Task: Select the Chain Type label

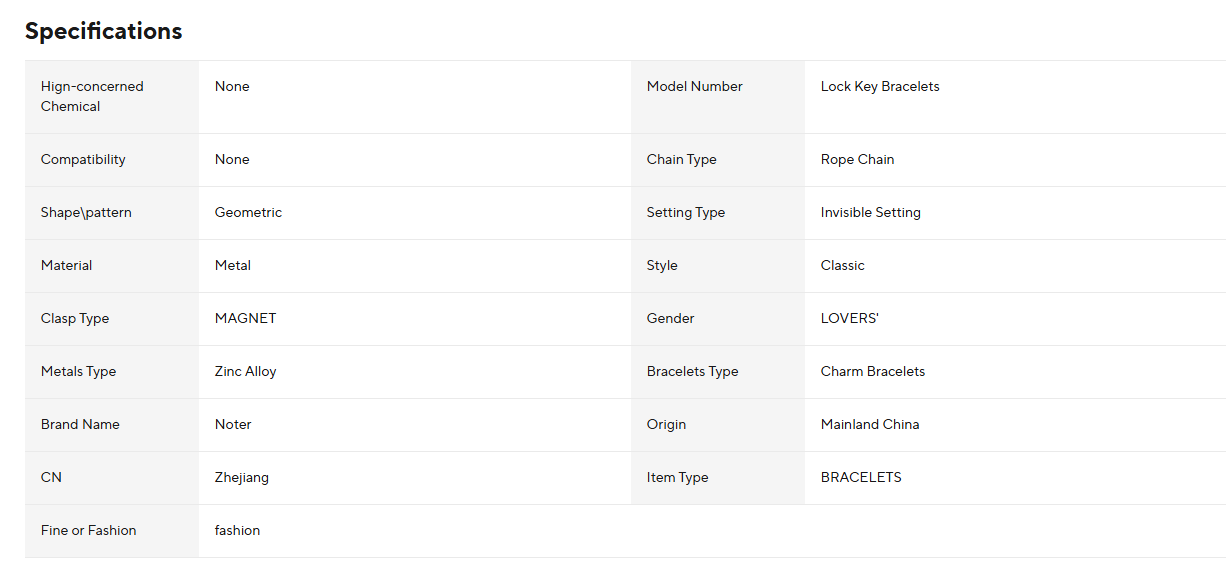Action: 682,160
